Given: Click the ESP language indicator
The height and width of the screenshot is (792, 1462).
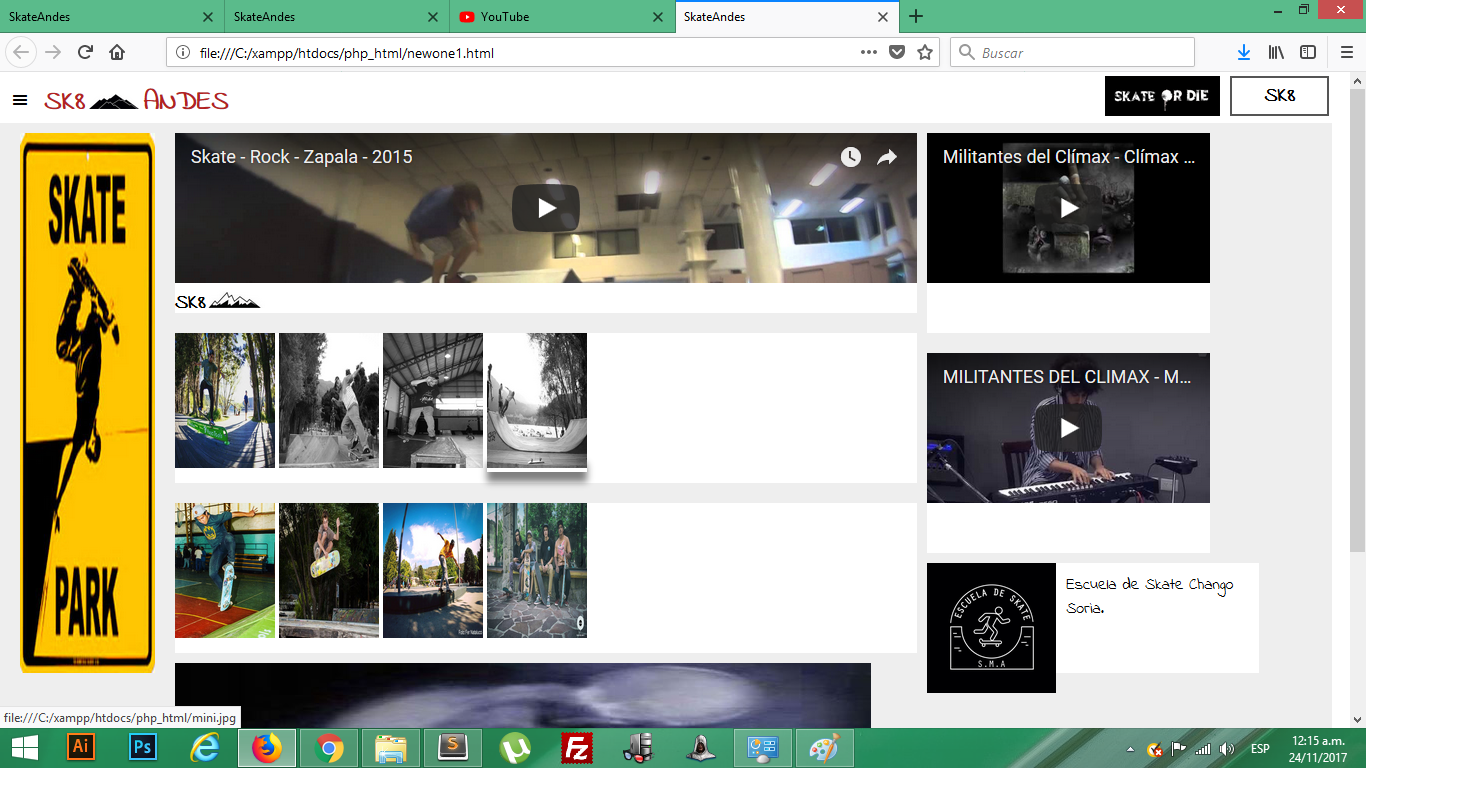Looking at the screenshot, I should [1260, 749].
